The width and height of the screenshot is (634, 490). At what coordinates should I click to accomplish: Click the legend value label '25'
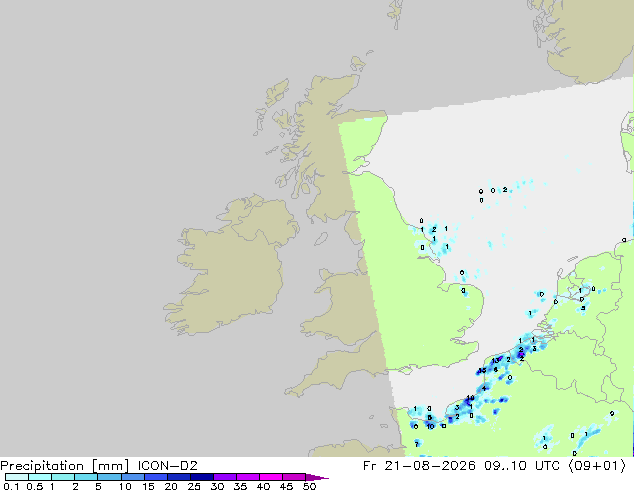(x=194, y=486)
